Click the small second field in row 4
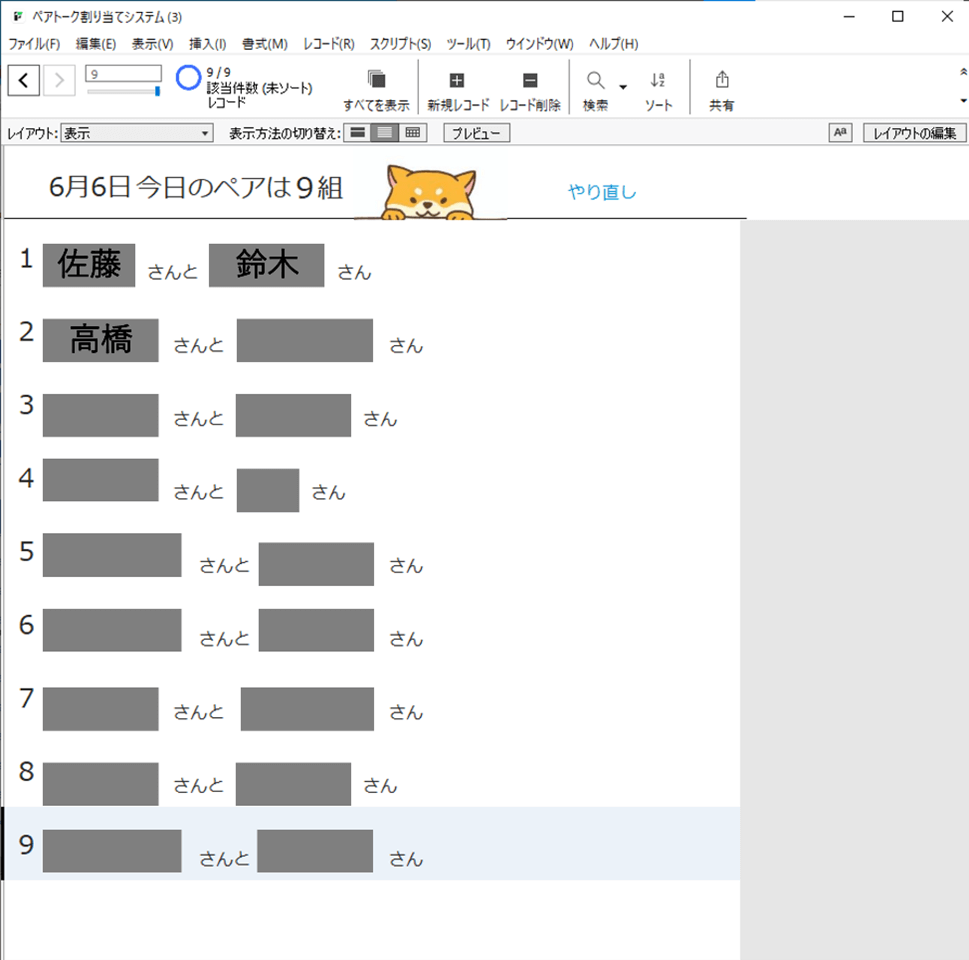Image resolution: width=969 pixels, height=960 pixels. pos(268,490)
